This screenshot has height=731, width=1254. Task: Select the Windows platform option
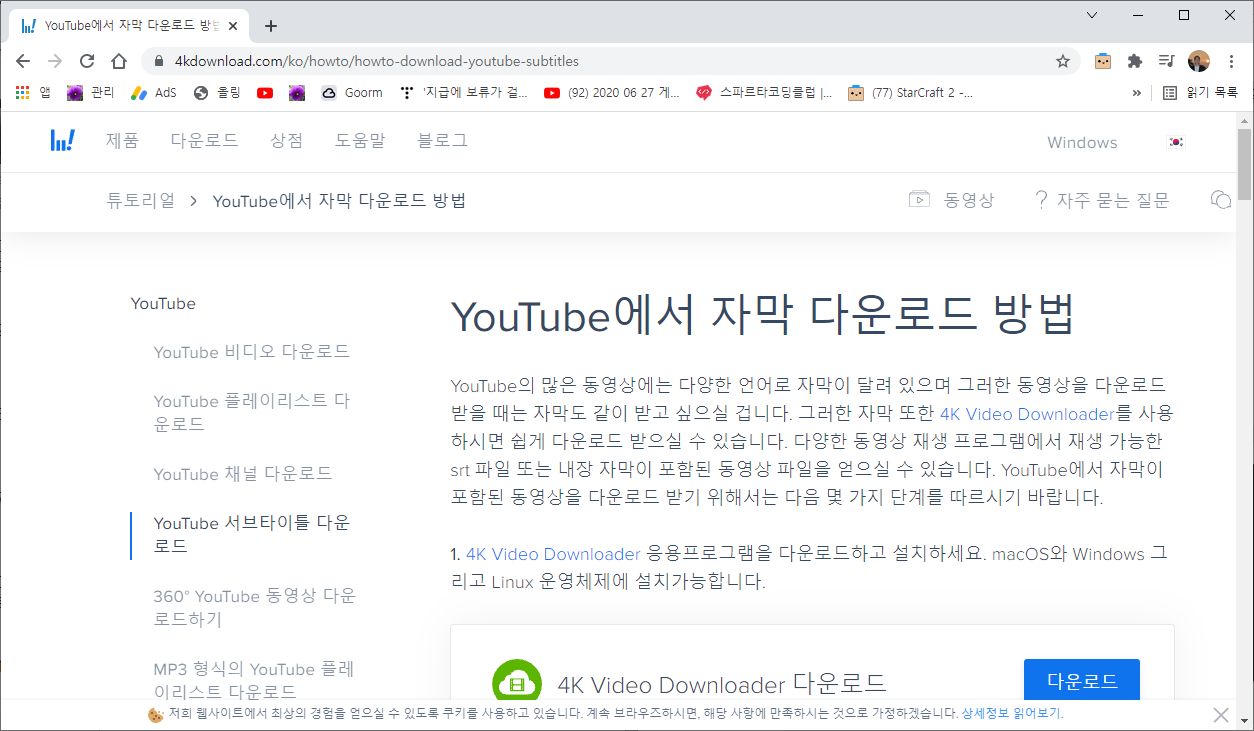[1082, 142]
